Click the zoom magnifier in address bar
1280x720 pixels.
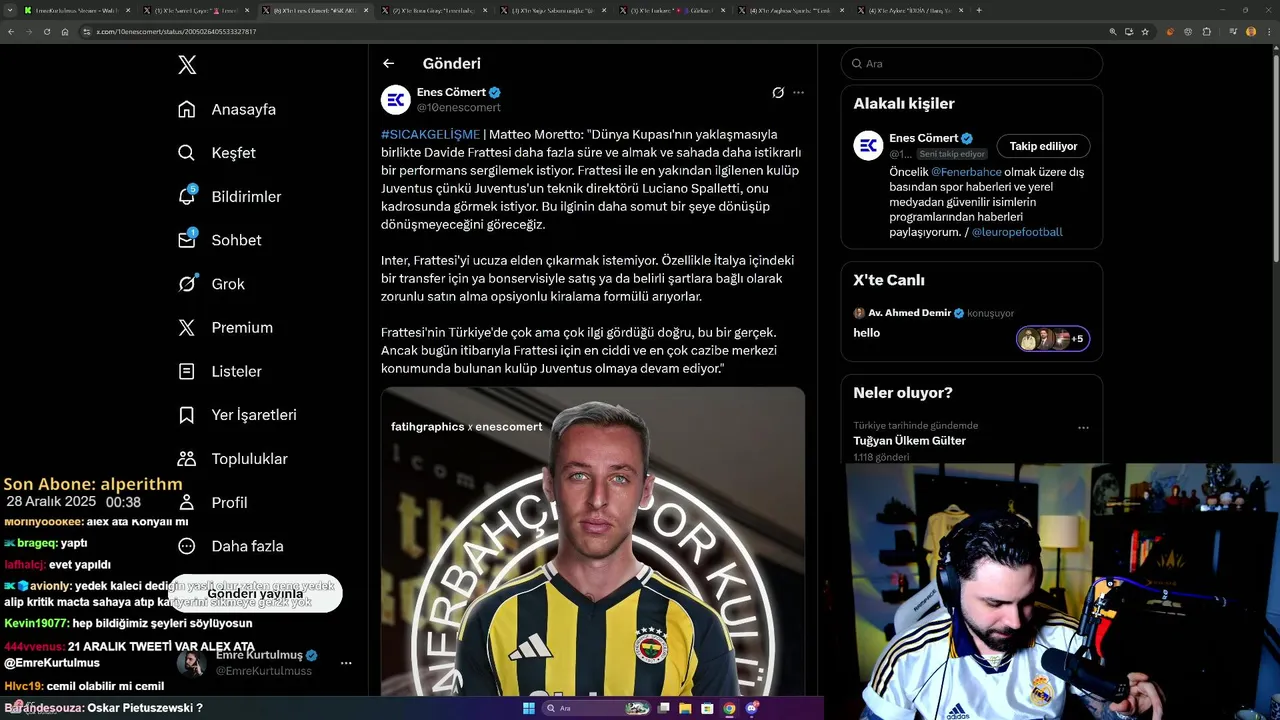point(1113,32)
